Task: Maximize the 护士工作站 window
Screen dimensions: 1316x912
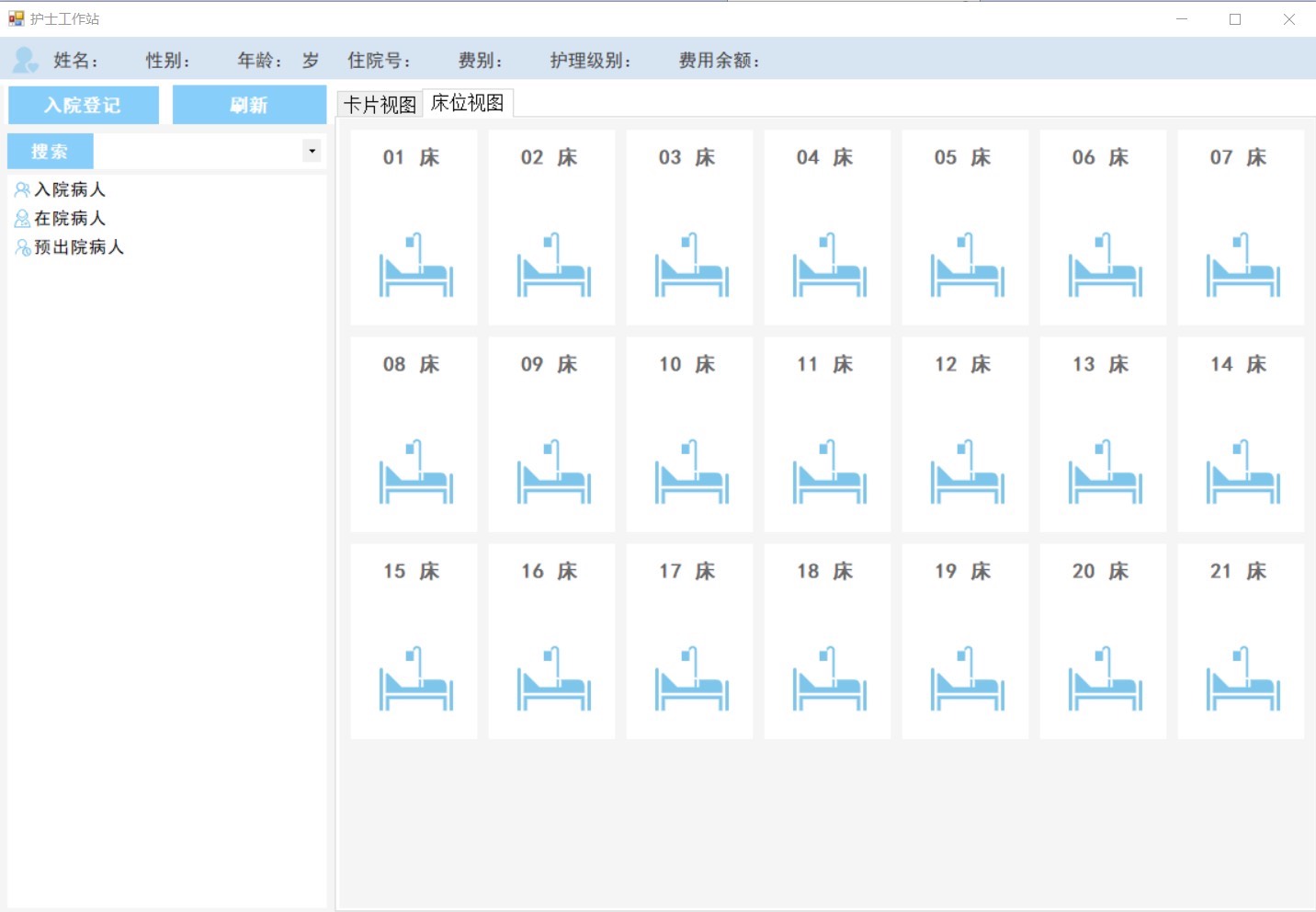Action: [x=1235, y=19]
